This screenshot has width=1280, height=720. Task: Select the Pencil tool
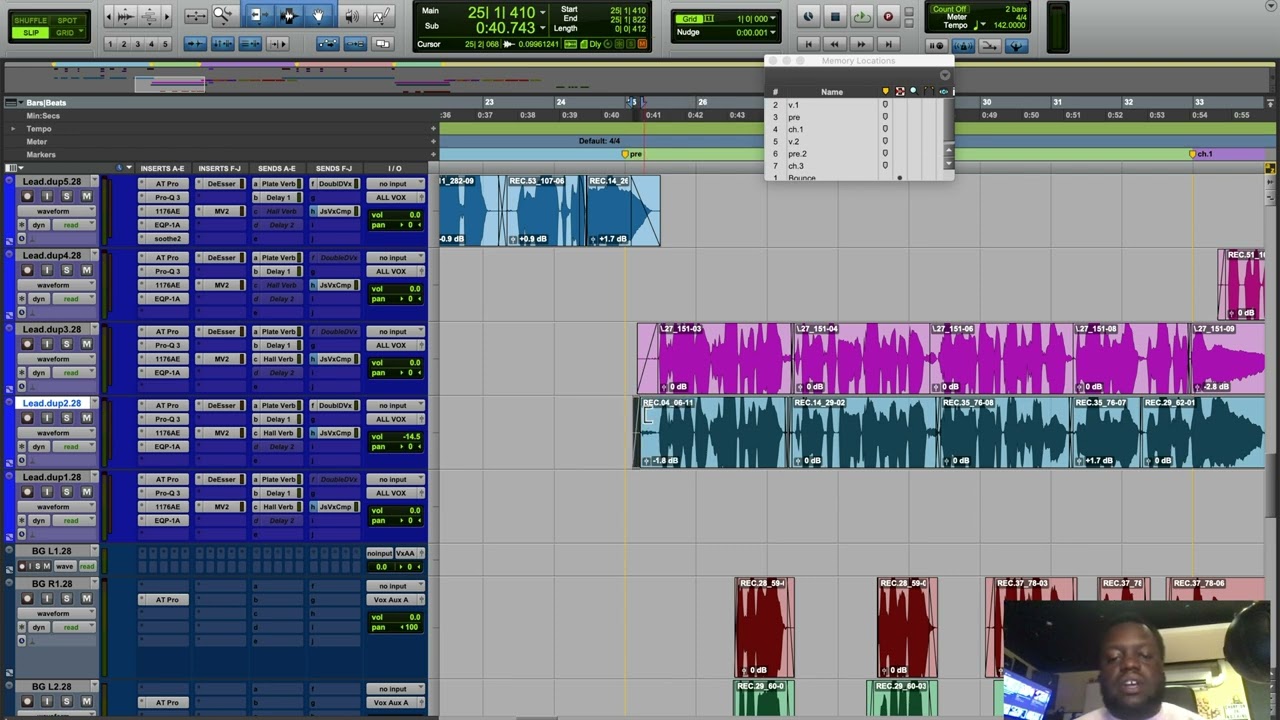[x=381, y=15]
